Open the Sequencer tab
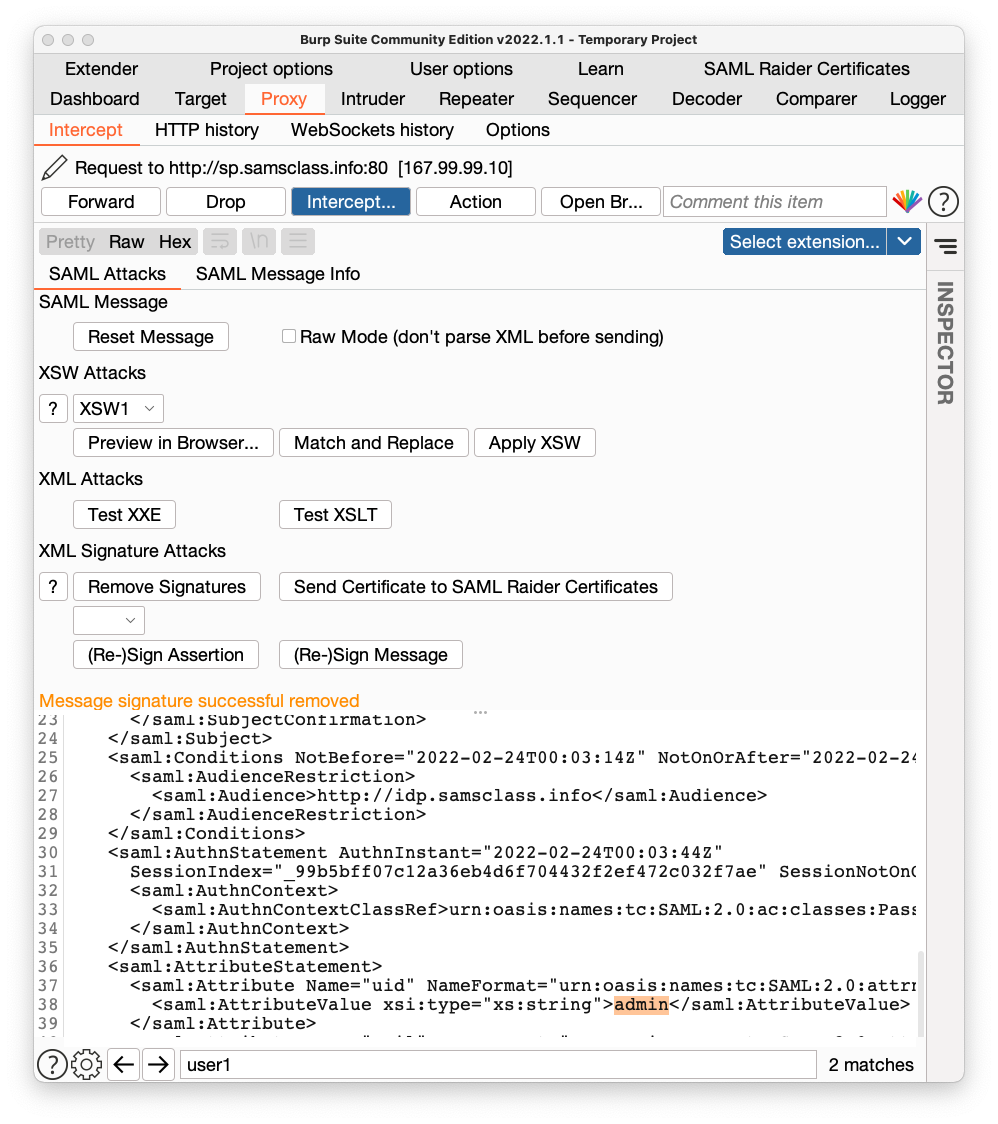 [x=592, y=99]
